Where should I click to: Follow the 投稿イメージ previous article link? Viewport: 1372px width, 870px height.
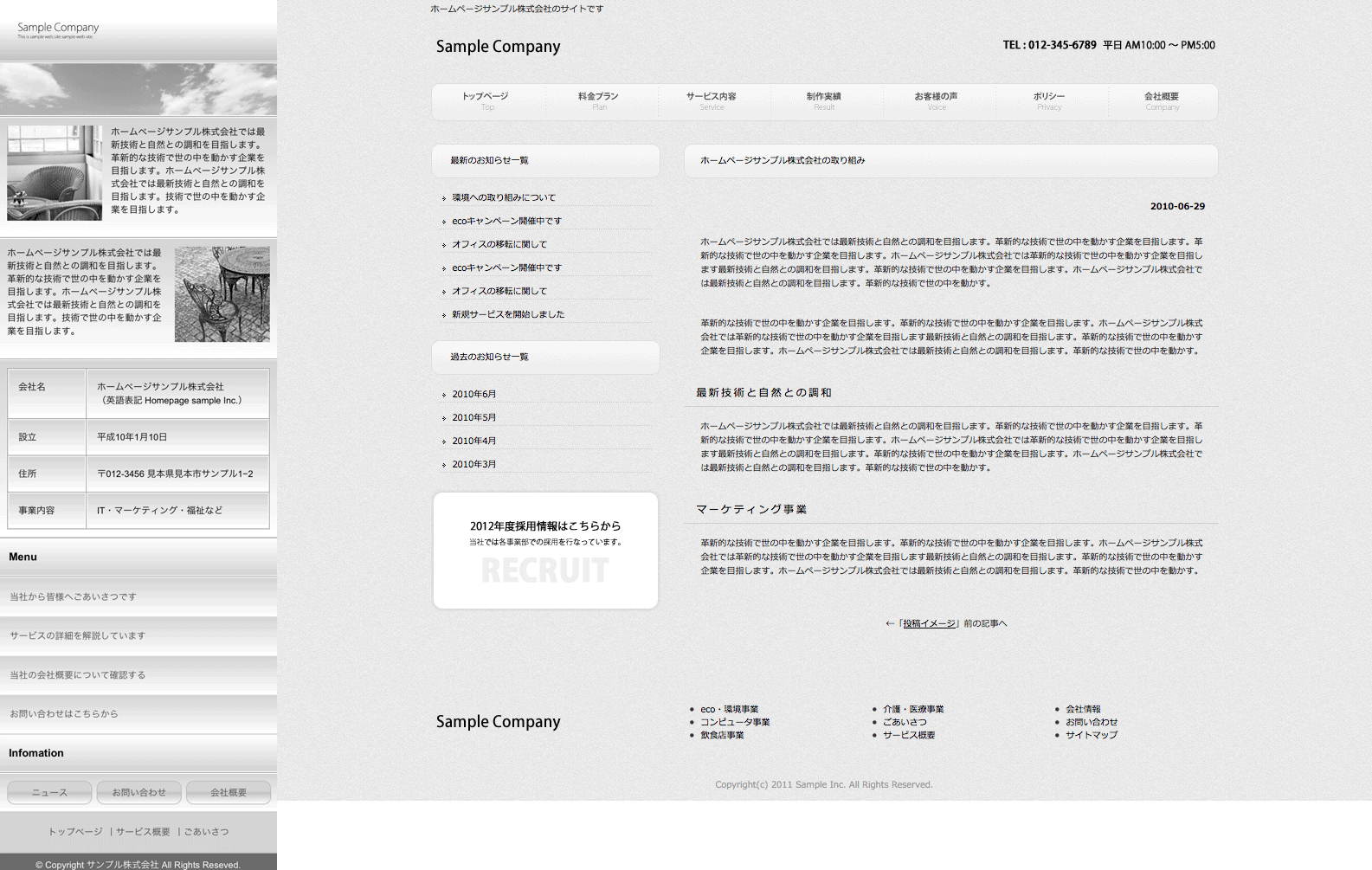click(929, 624)
